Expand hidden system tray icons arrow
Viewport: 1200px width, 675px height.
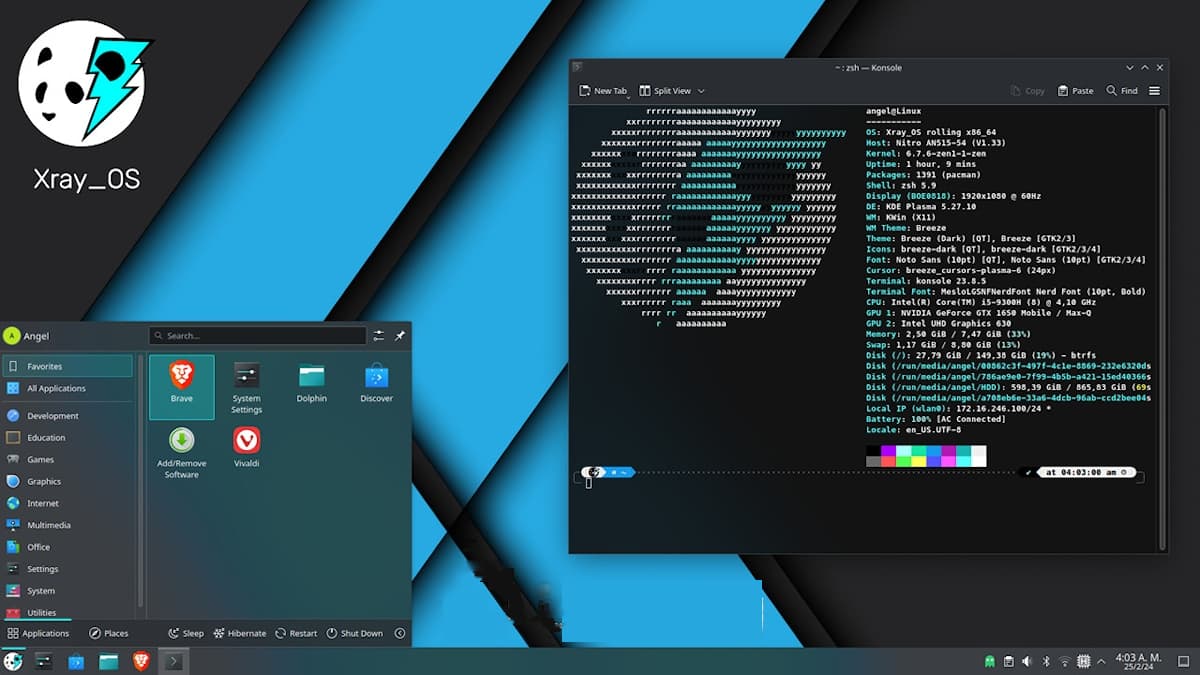1100,661
